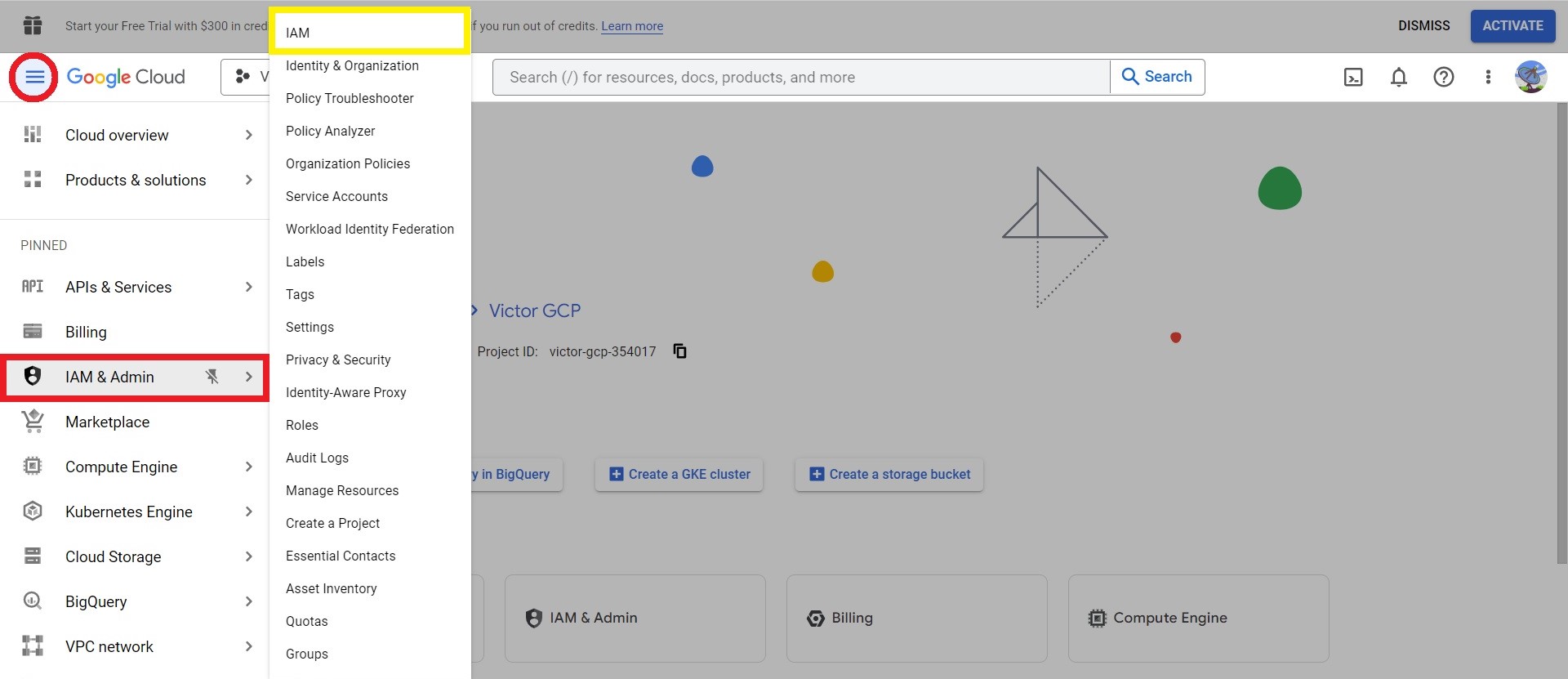This screenshot has width=1568, height=679.
Task: Expand VPC network submenu arrow
Action: (249, 646)
